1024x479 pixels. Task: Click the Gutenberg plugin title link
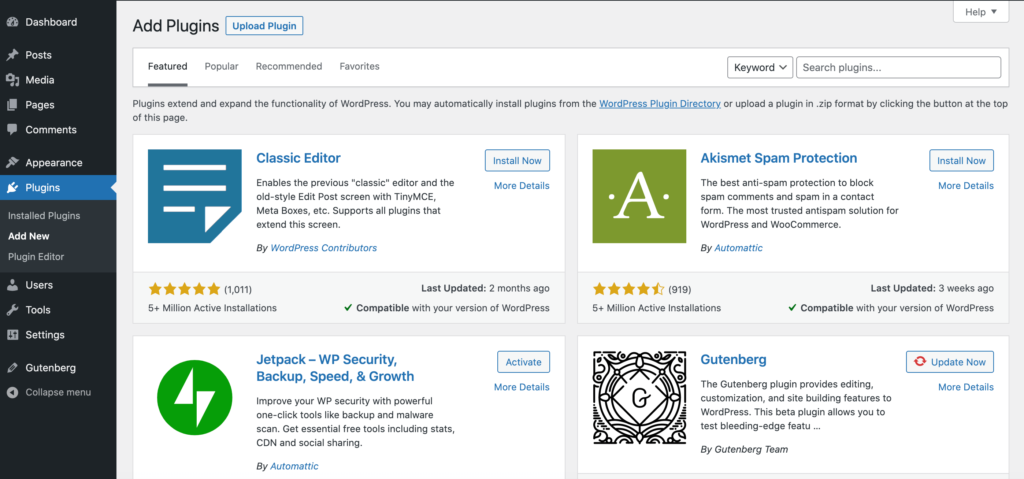[x=733, y=359]
